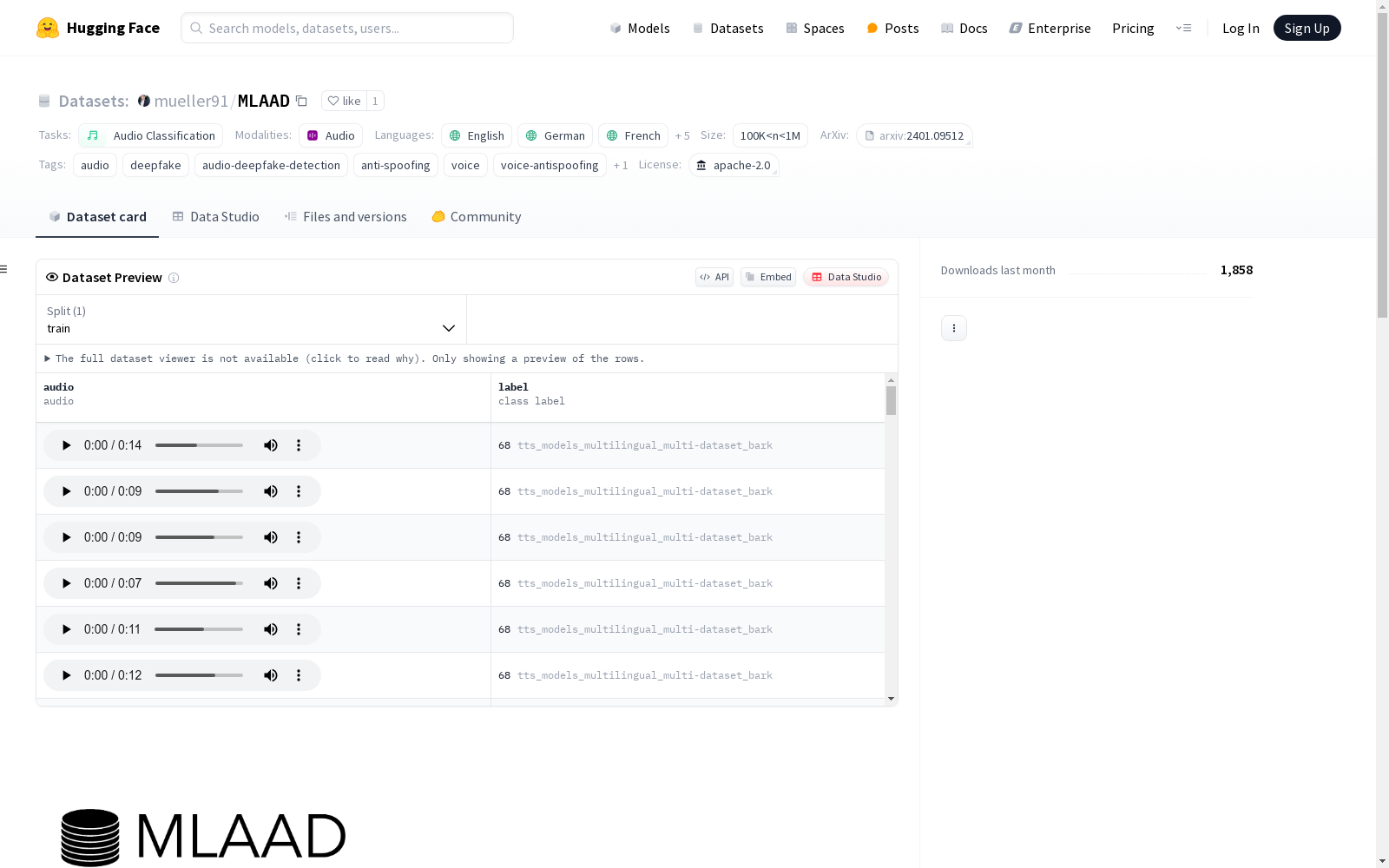Viewport: 1389px width, 868px height.
Task: Open Enterprise in the header
Action: click(1050, 28)
